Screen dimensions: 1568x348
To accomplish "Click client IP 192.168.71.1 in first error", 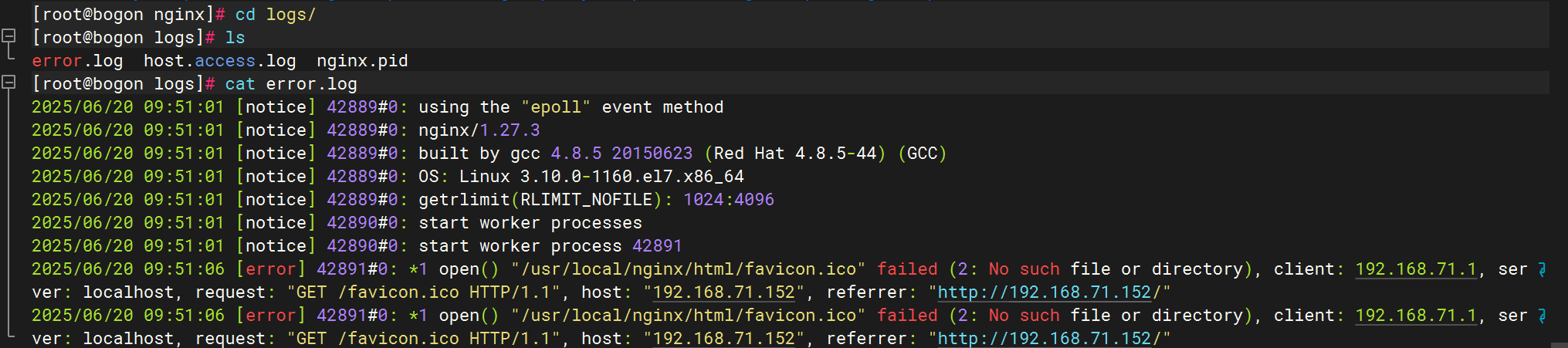I will (x=1416, y=269).
